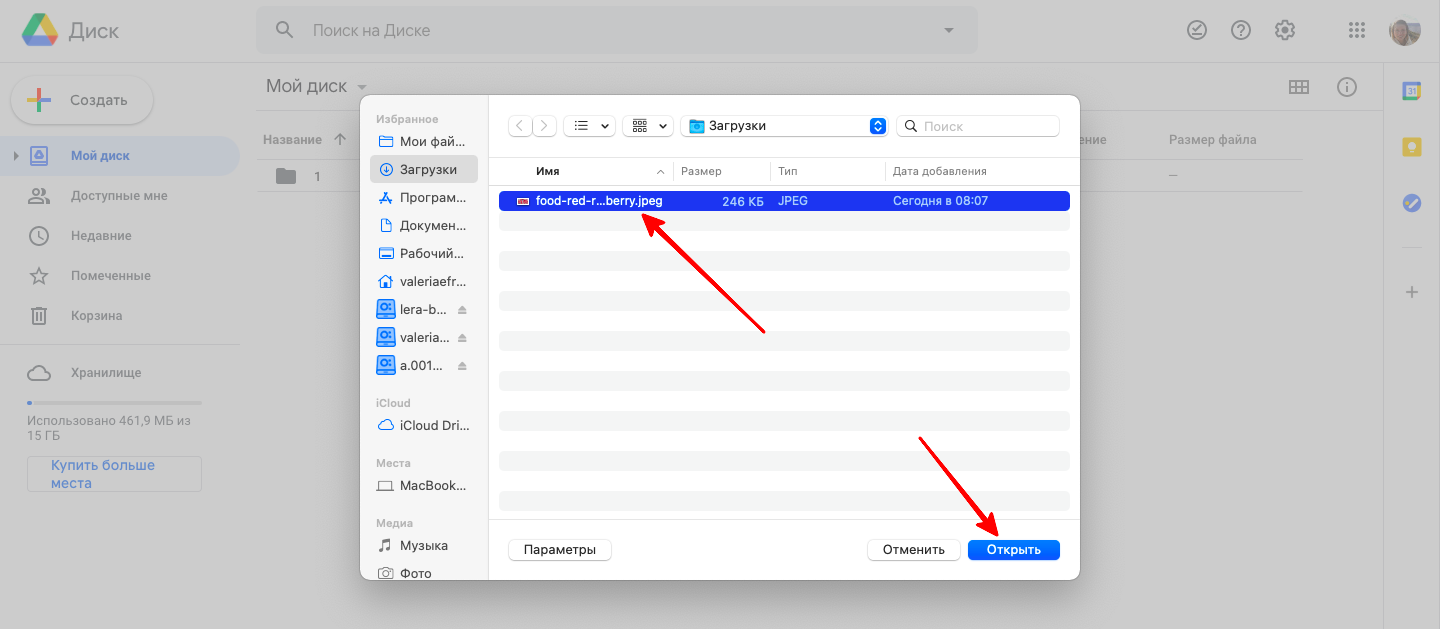Show file details info icon
Screen dimensions: 1440x629
coord(1347,87)
